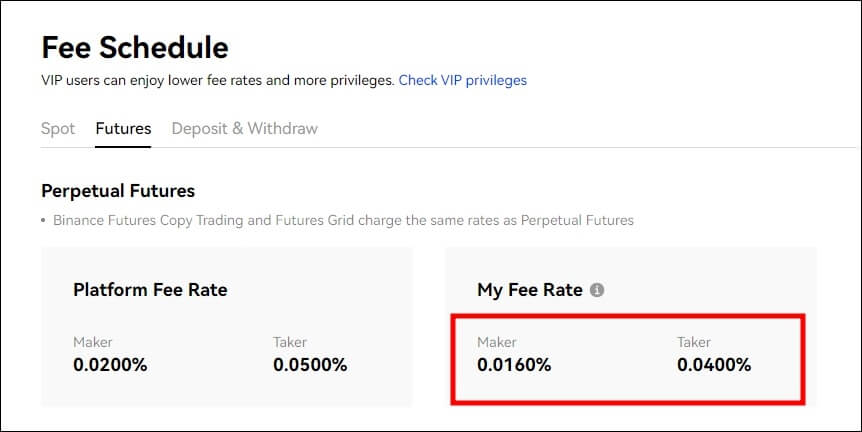Click the bullet point before the Binance note
The width and height of the screenshot is (862, 432).
point(43,221)
